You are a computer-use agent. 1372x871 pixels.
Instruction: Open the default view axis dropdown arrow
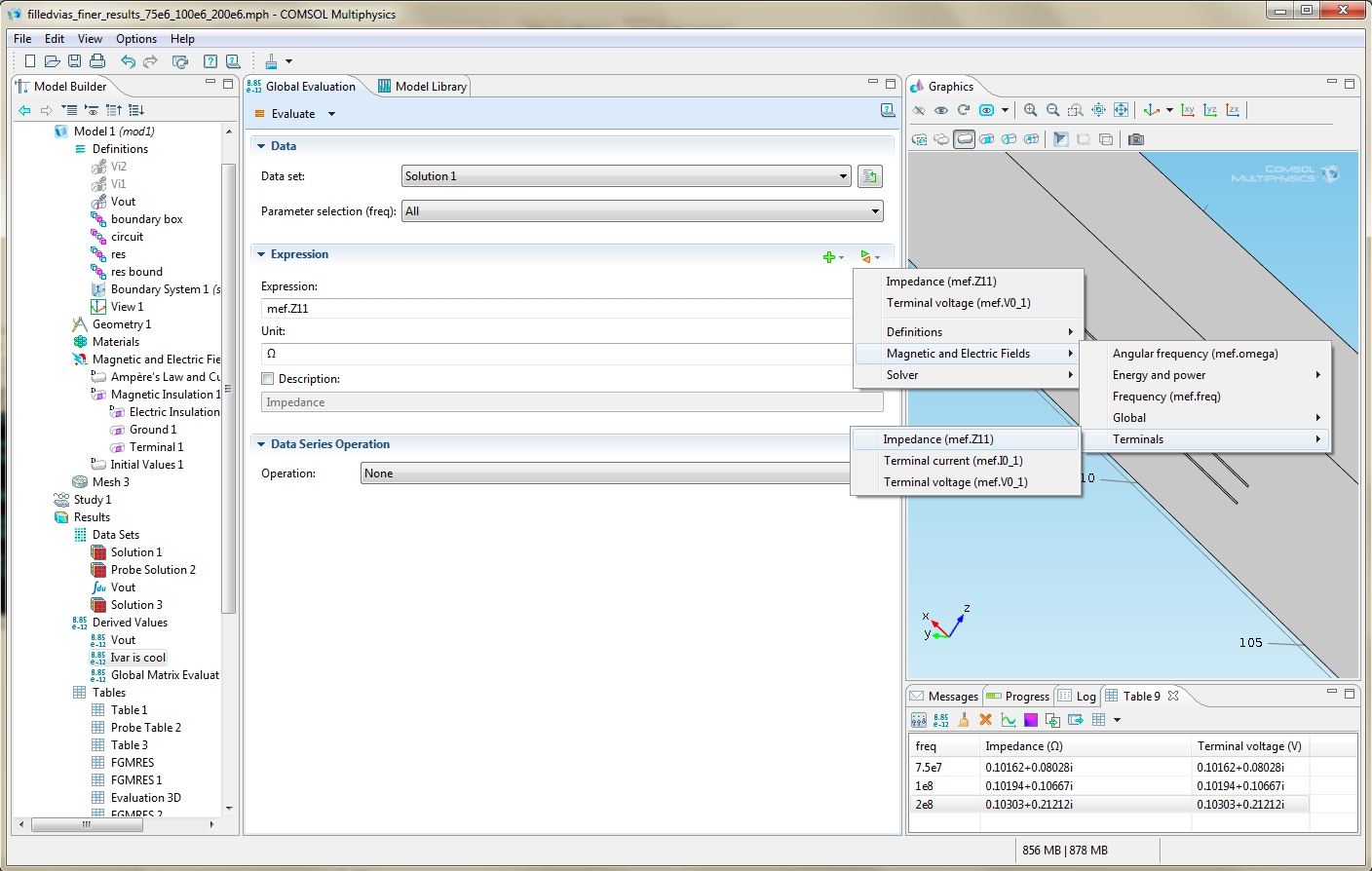coord(1169,110)
